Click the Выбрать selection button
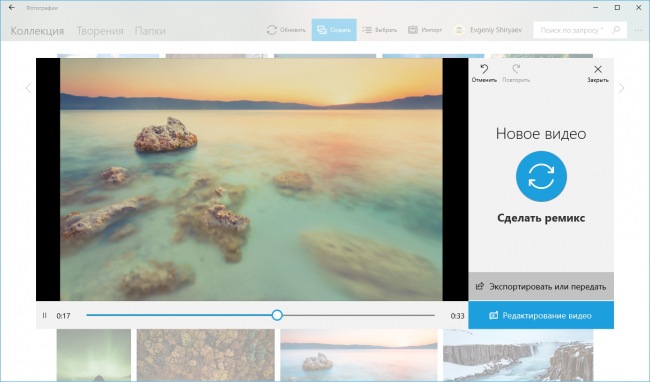 pos(380,30)
